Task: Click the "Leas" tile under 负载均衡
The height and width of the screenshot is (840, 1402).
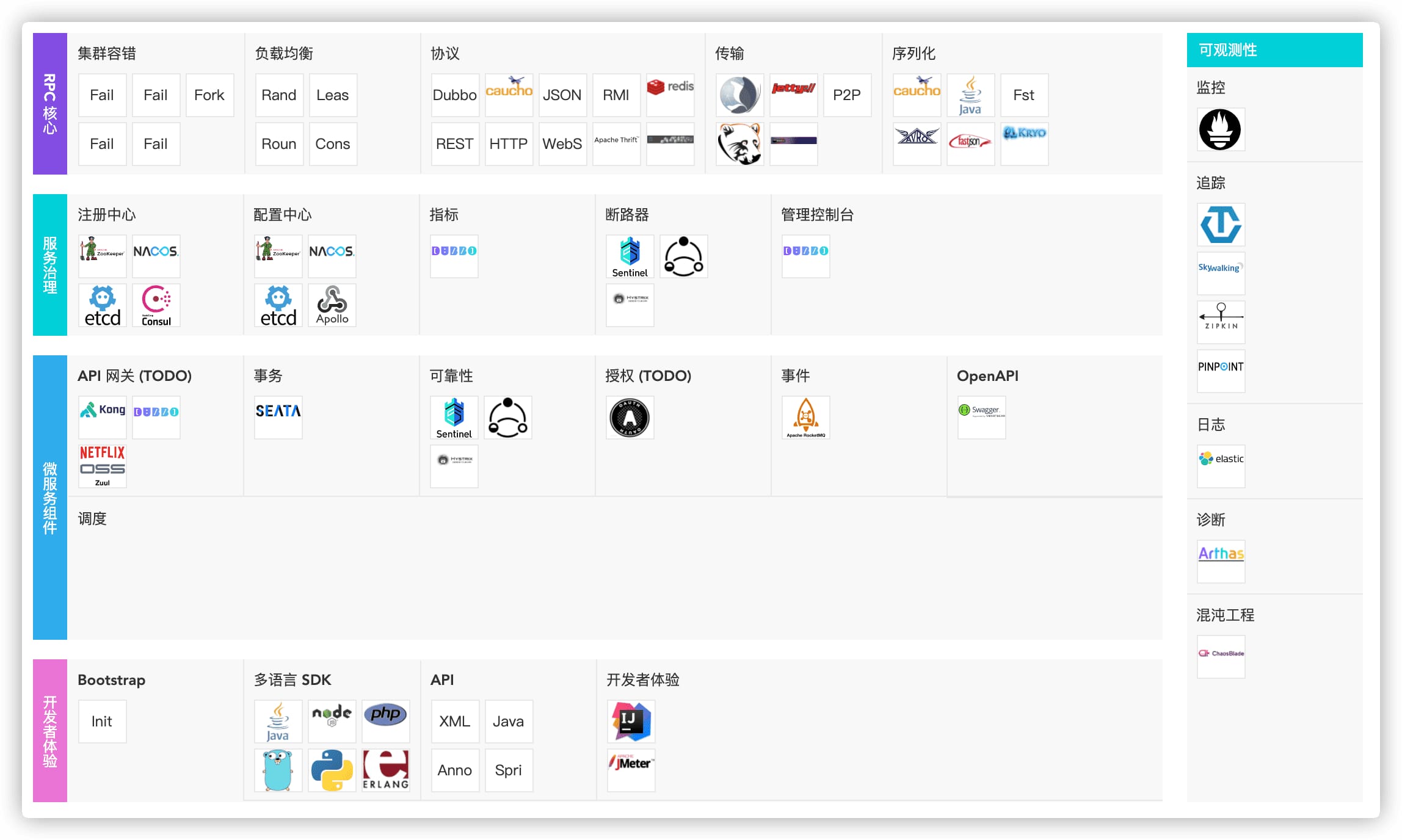Action: click(x=333, y=95)
